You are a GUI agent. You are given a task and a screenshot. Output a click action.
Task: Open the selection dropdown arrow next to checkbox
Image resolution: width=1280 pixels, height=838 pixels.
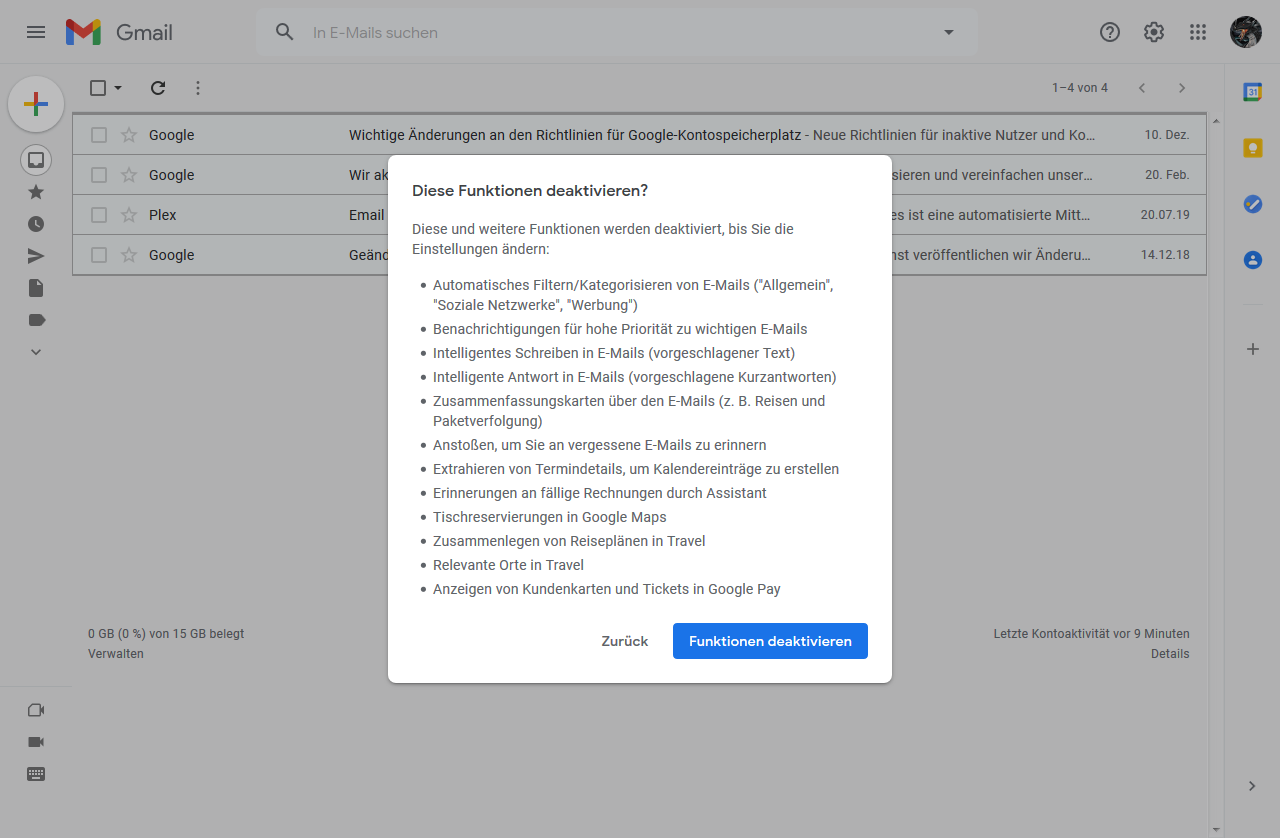pos(118,88)
